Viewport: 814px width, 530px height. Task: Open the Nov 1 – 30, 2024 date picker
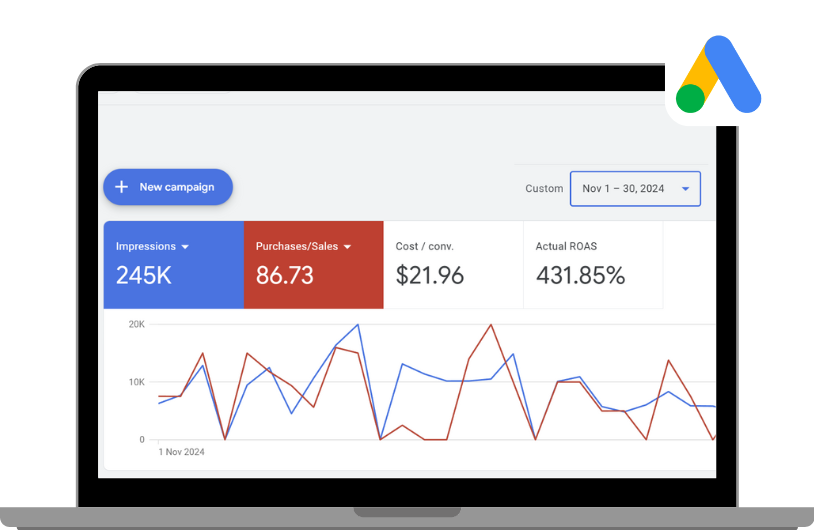pyautogui.click(x=623, y=188)
